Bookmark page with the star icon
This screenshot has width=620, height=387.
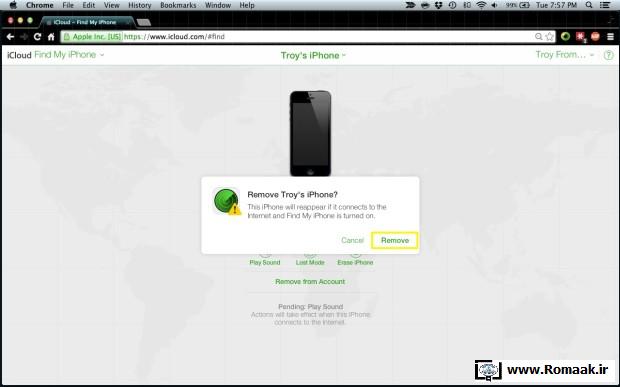pyautogui.click(x=550, y=36)
